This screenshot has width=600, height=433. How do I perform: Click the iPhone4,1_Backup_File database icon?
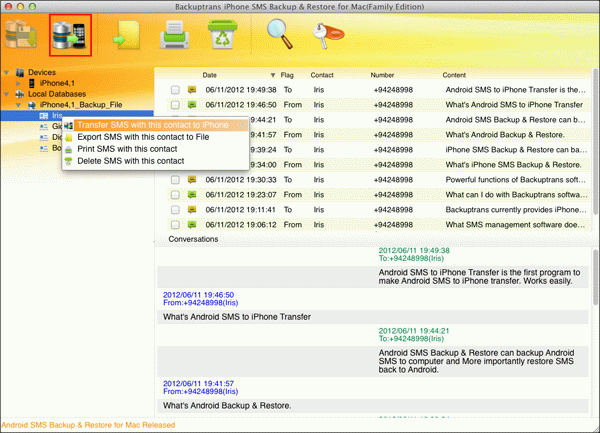click(32, 104)
